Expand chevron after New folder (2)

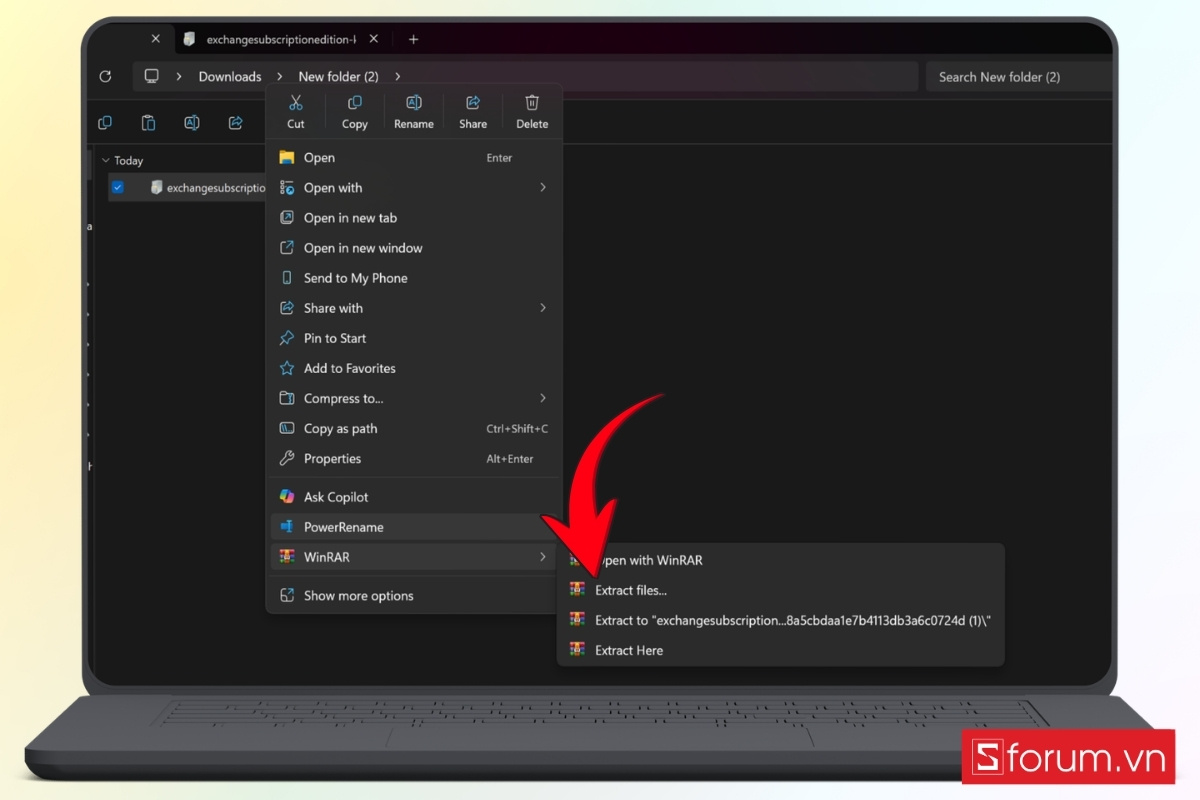pyautogui.click(x=398, y=76)
